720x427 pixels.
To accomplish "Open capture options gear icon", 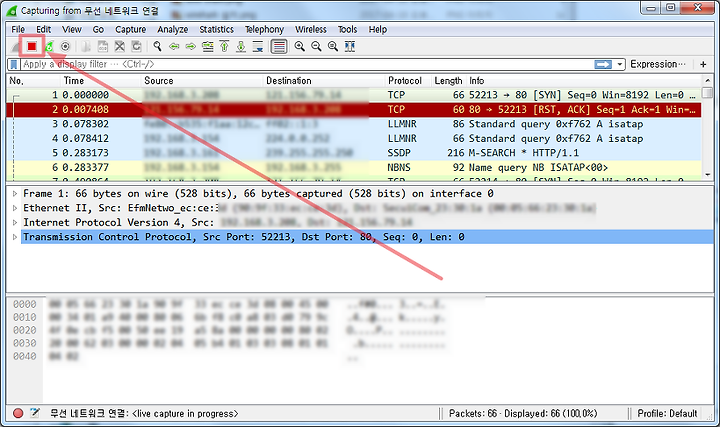I will click(66, 46).
